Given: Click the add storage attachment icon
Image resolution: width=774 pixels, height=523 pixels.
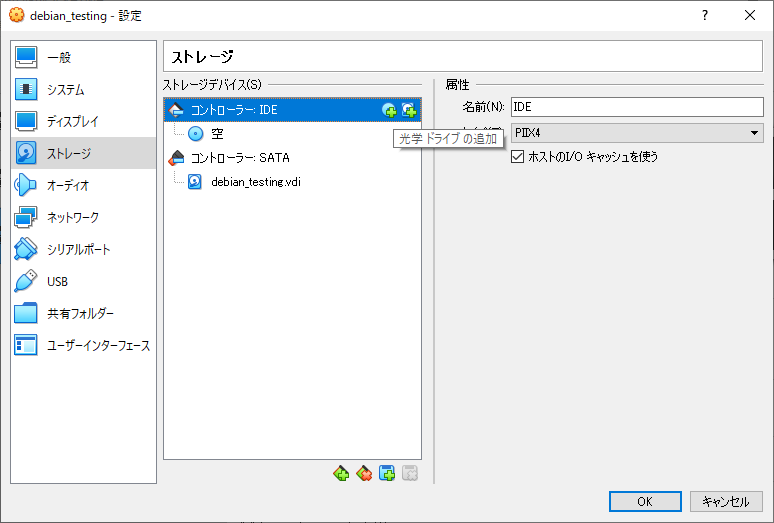Looking at the screenshot, I should pos(387,474).
